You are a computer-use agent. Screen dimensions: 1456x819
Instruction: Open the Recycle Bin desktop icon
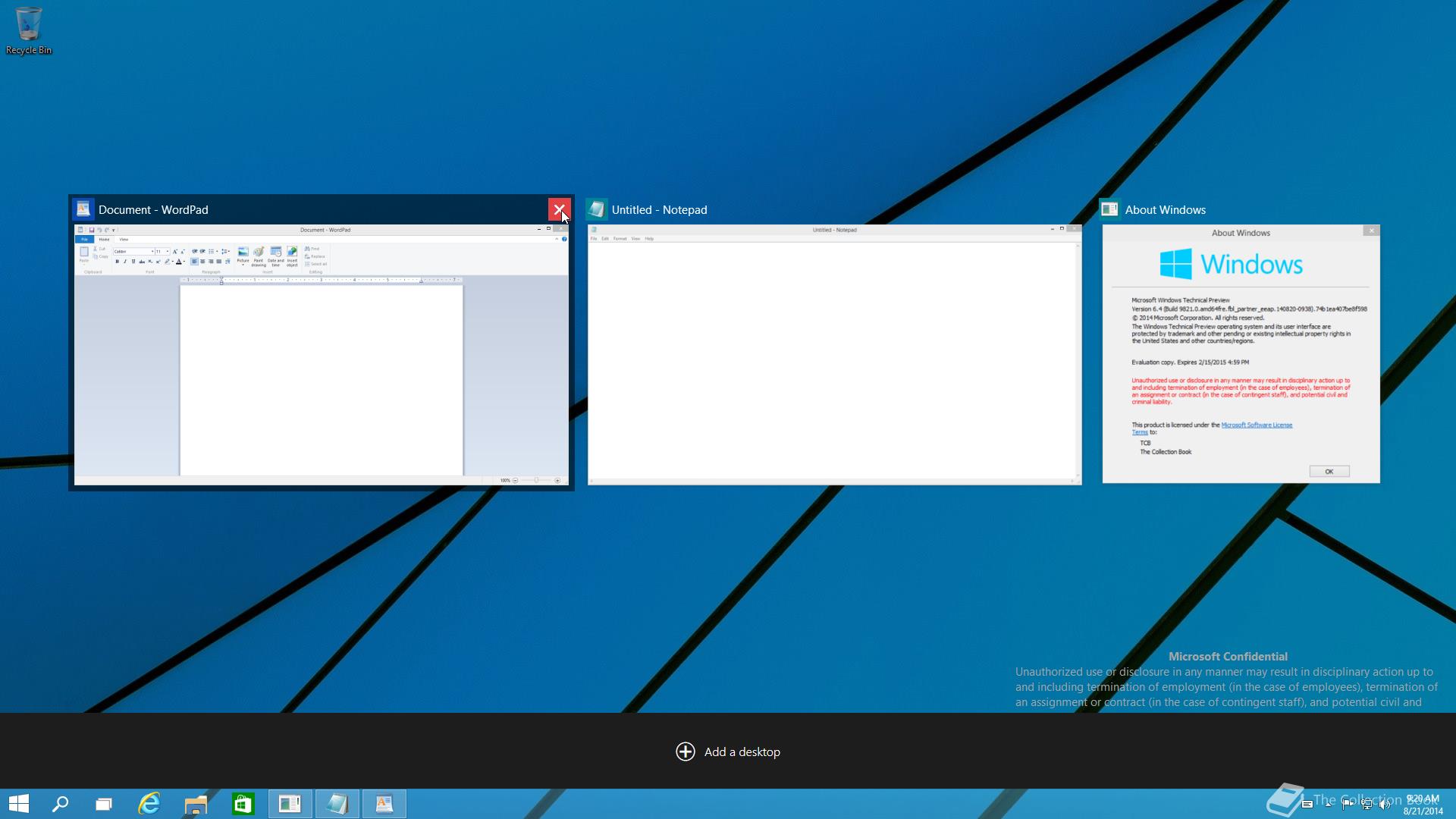[29, 31]
